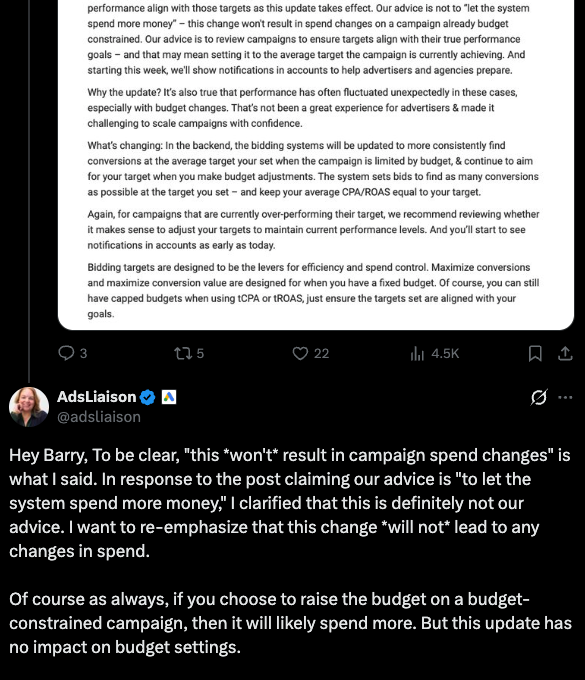Bookmark this post
Viewport: 585px width, 680px height.
535,353
